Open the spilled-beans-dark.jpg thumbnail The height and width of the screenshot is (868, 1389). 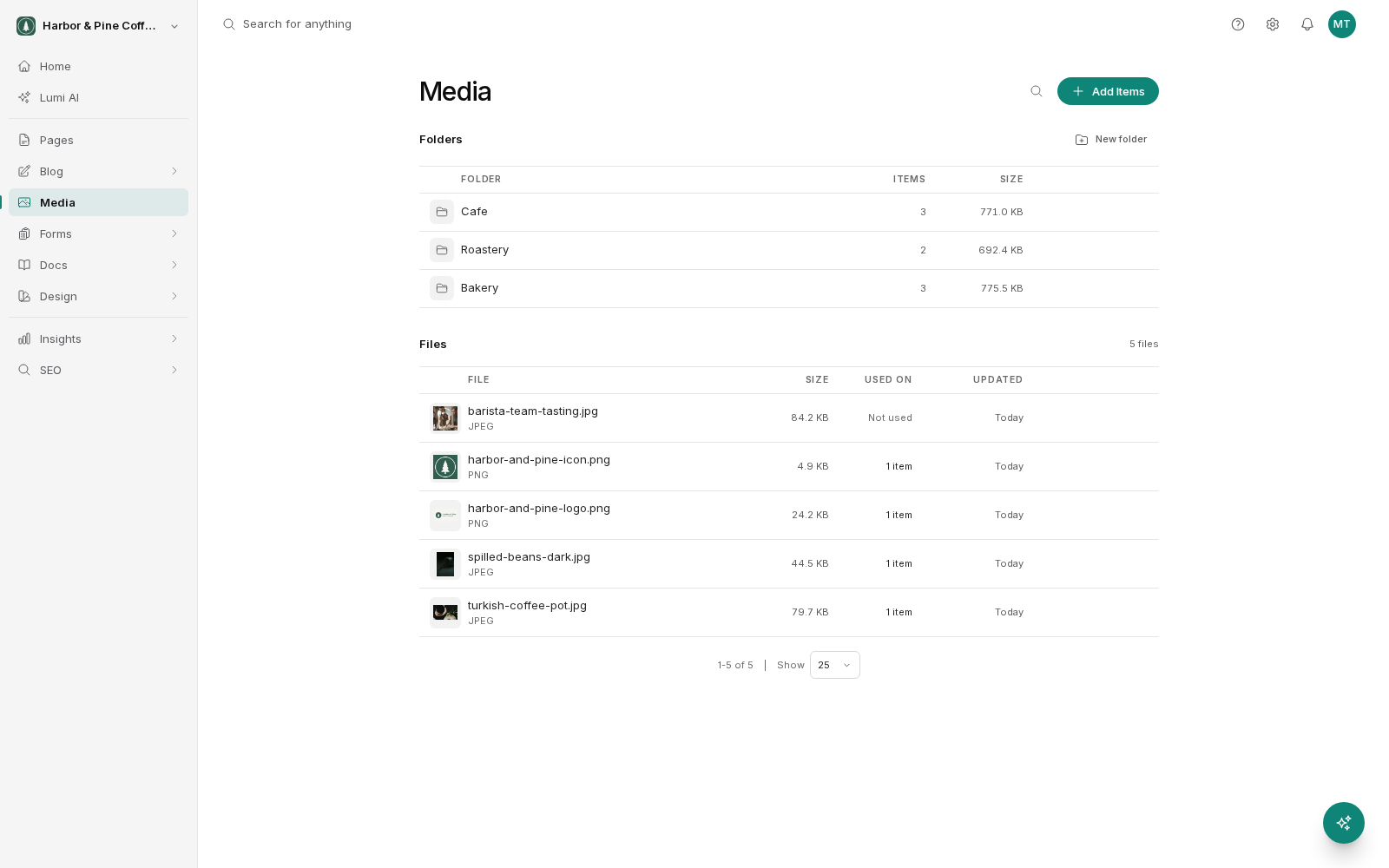coord(445,564)
